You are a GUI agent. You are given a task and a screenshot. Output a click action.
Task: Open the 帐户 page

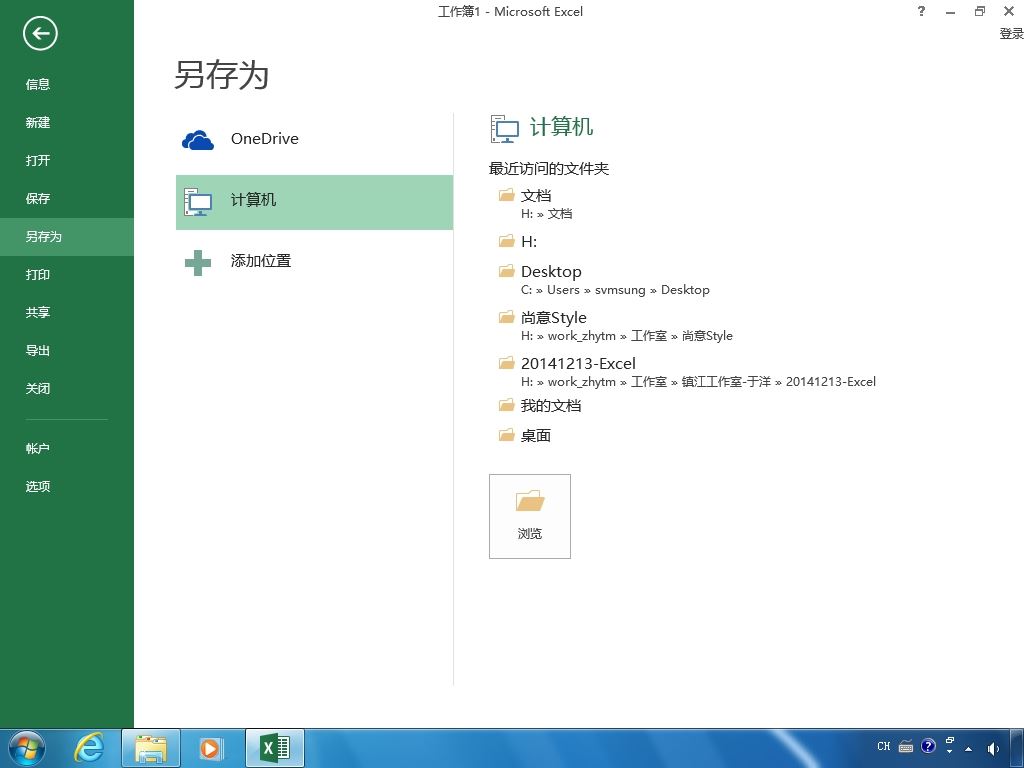37,449
